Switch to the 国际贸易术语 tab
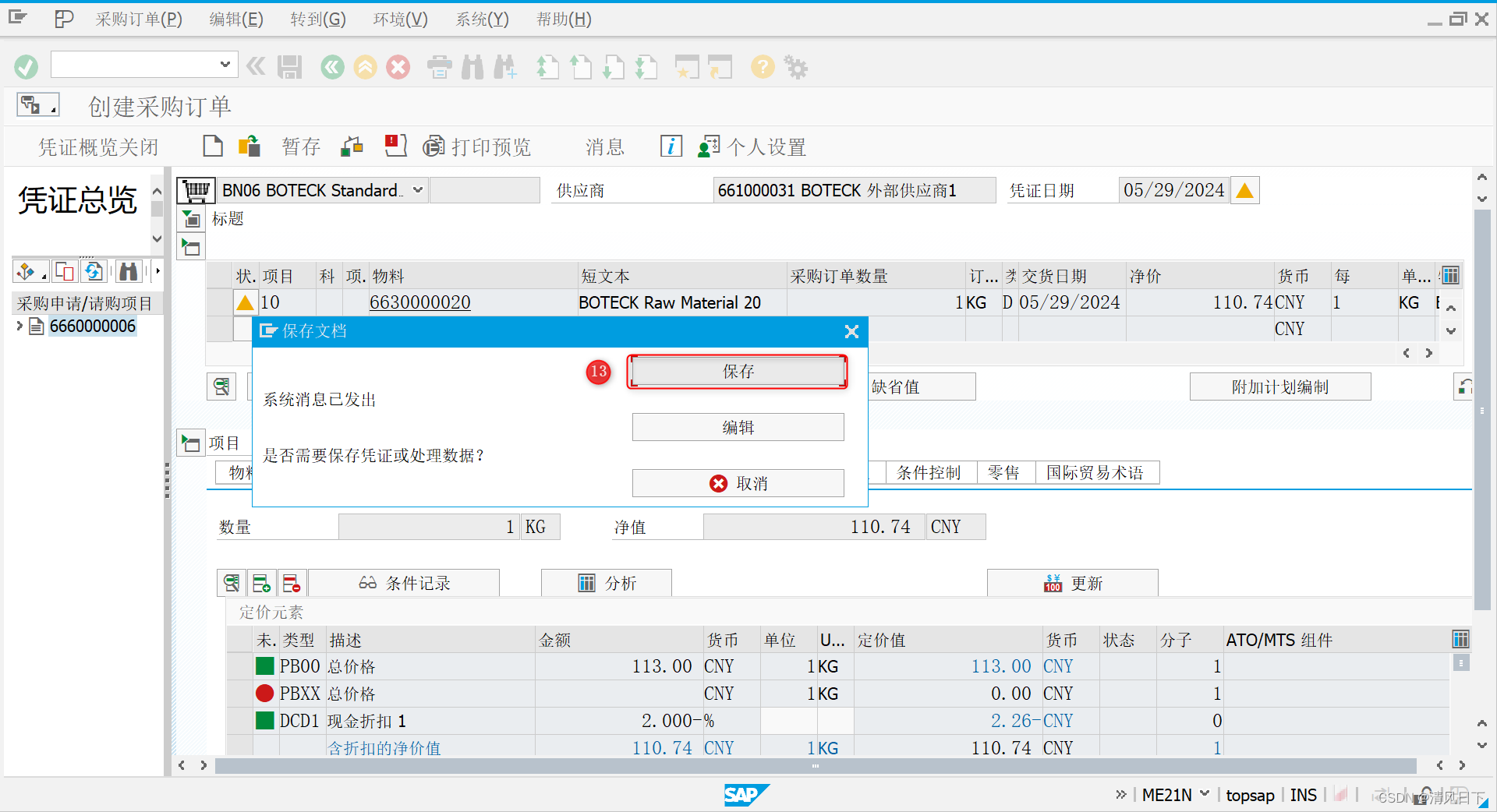Screen dimensions: 1497x812 1097,472
